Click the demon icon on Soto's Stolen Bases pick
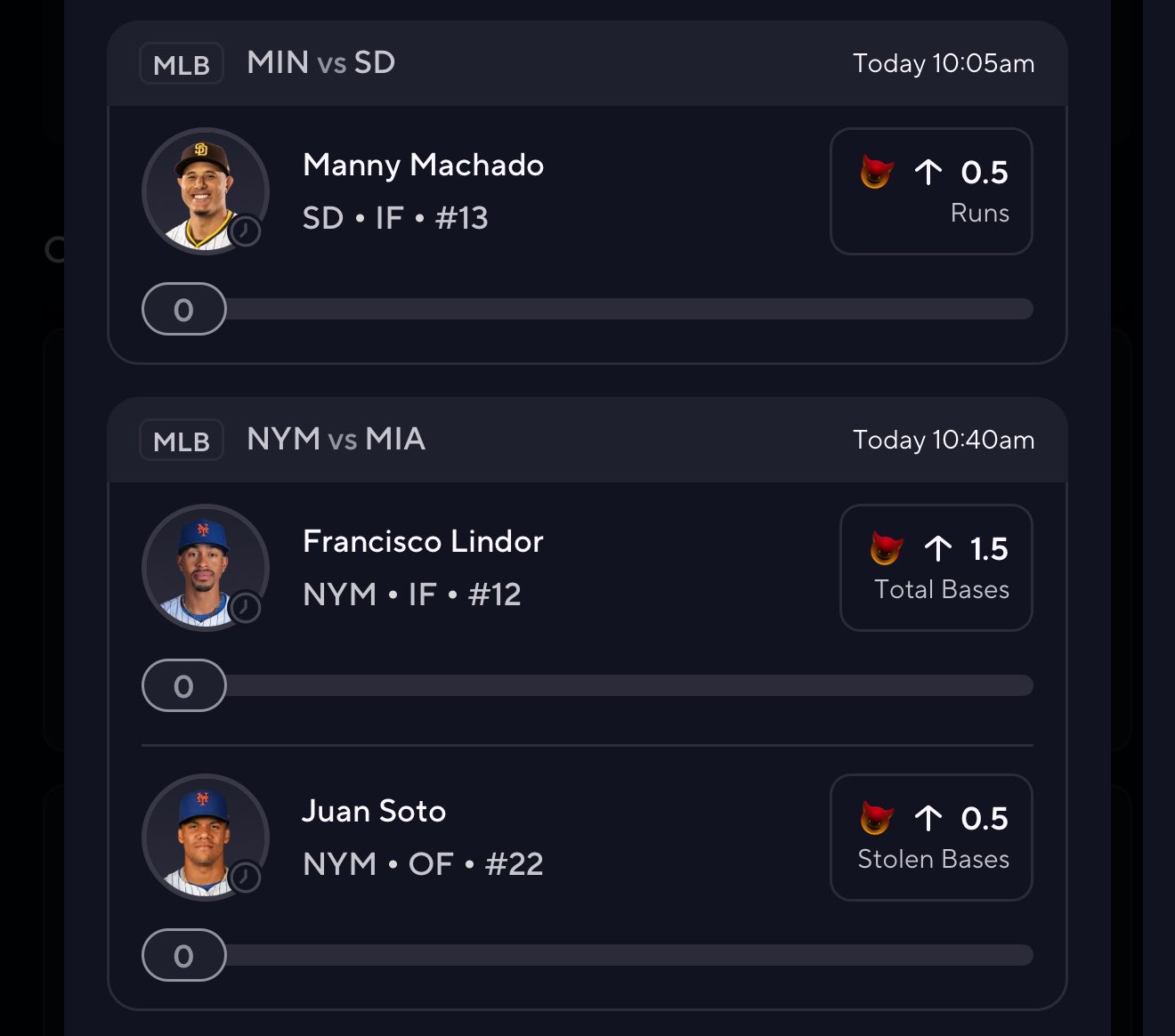 (x=877, y=818)
